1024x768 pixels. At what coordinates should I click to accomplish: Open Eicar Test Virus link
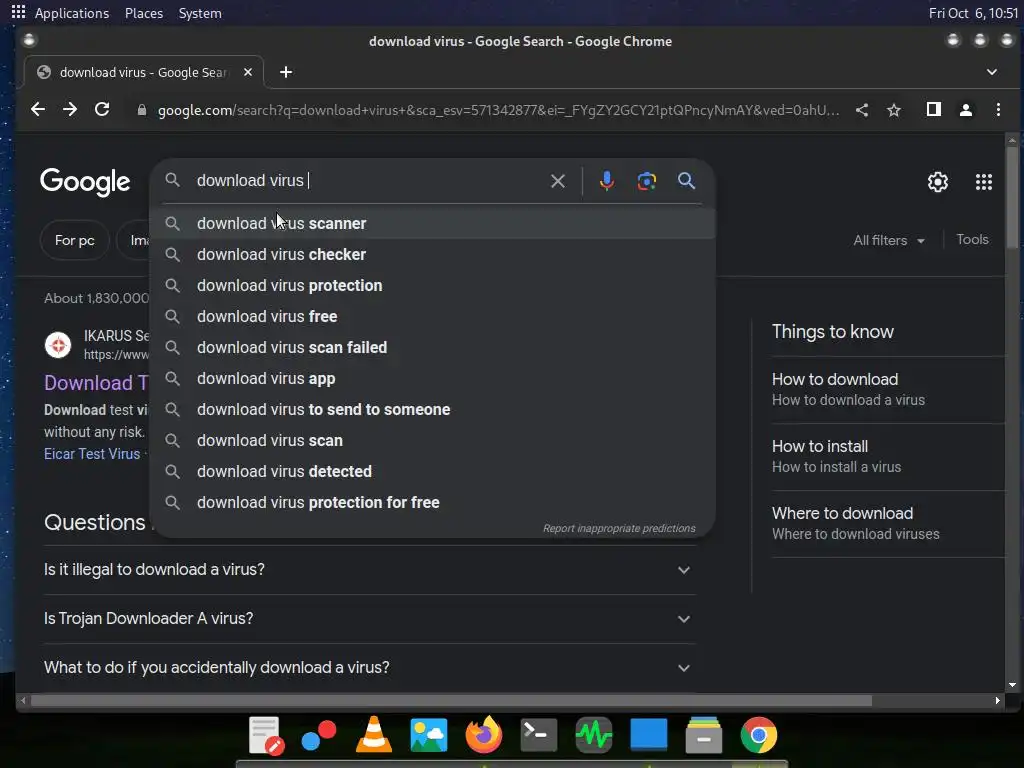coord(92,454)
